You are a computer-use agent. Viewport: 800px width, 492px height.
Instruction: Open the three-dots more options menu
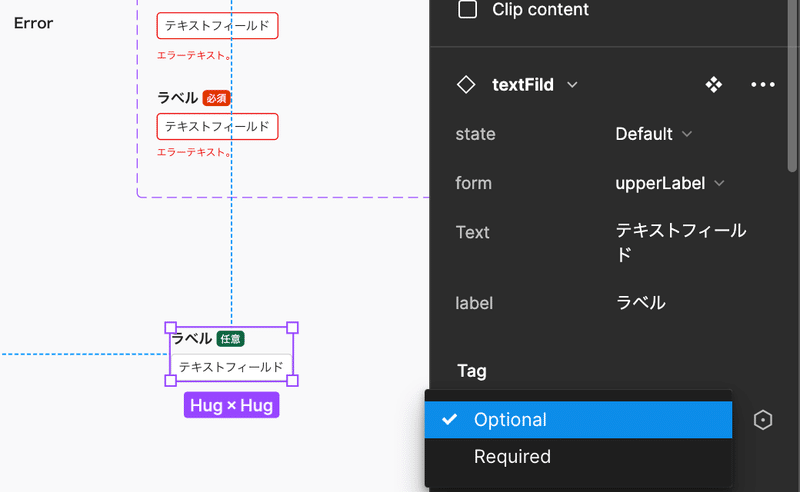click(763, 85)
